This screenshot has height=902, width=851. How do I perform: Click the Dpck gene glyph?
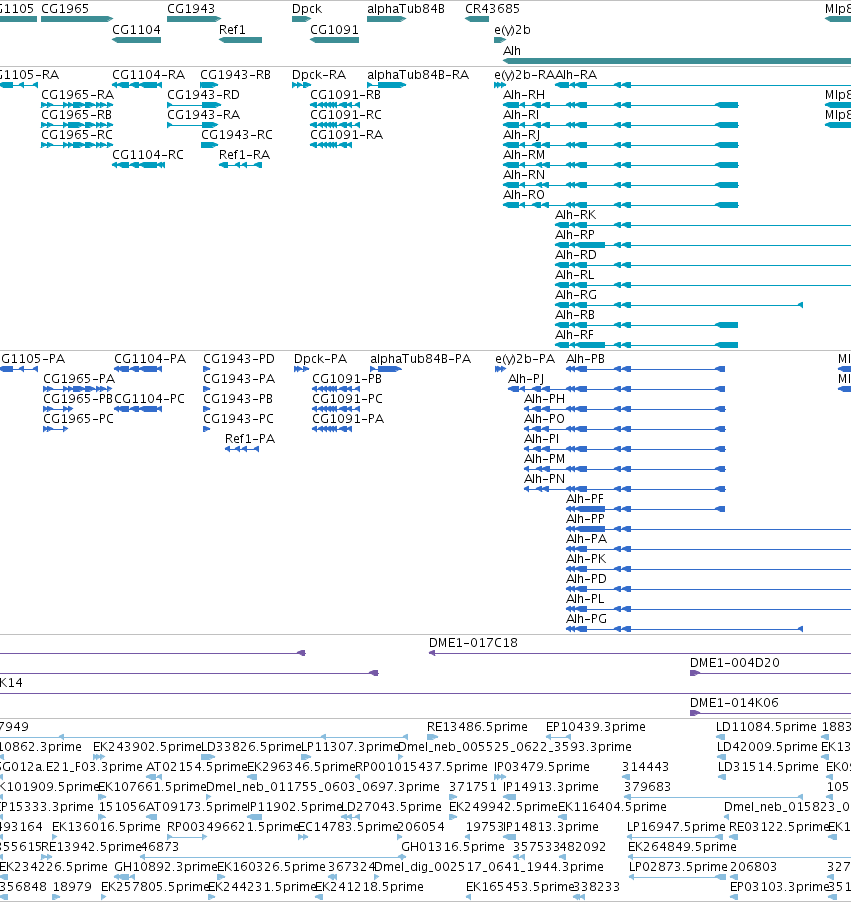click(302, 19)
